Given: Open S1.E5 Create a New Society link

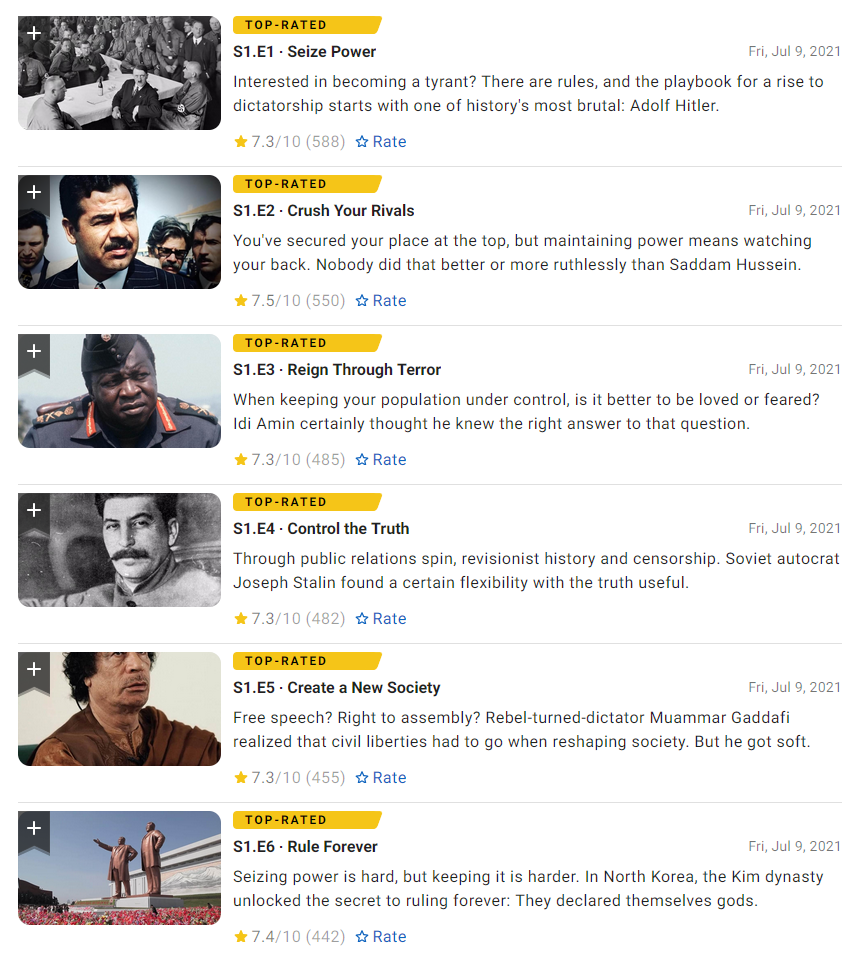Looking at the screenshot, I should point(336,688).
